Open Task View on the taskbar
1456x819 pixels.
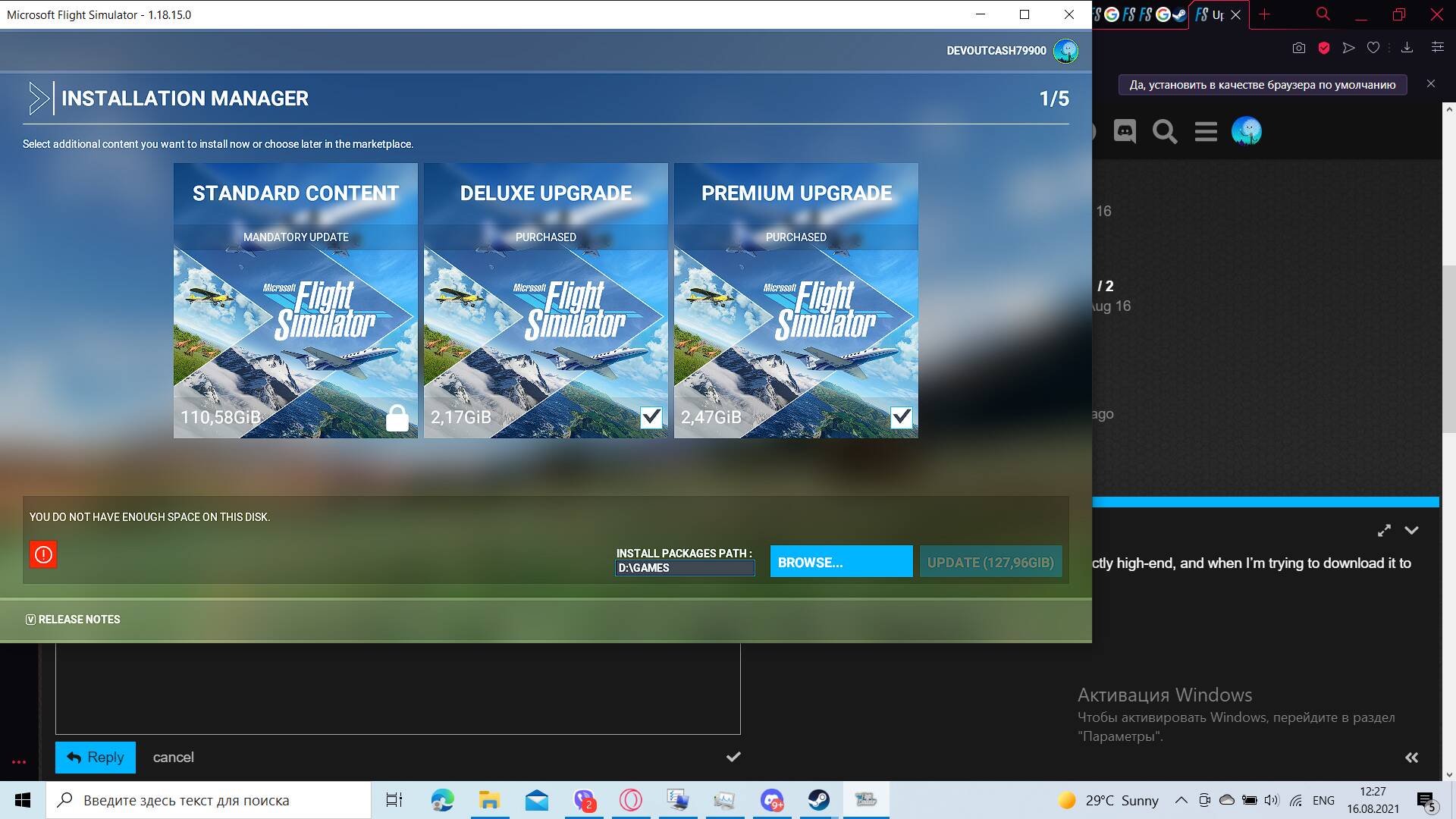(x=394, y=800)
